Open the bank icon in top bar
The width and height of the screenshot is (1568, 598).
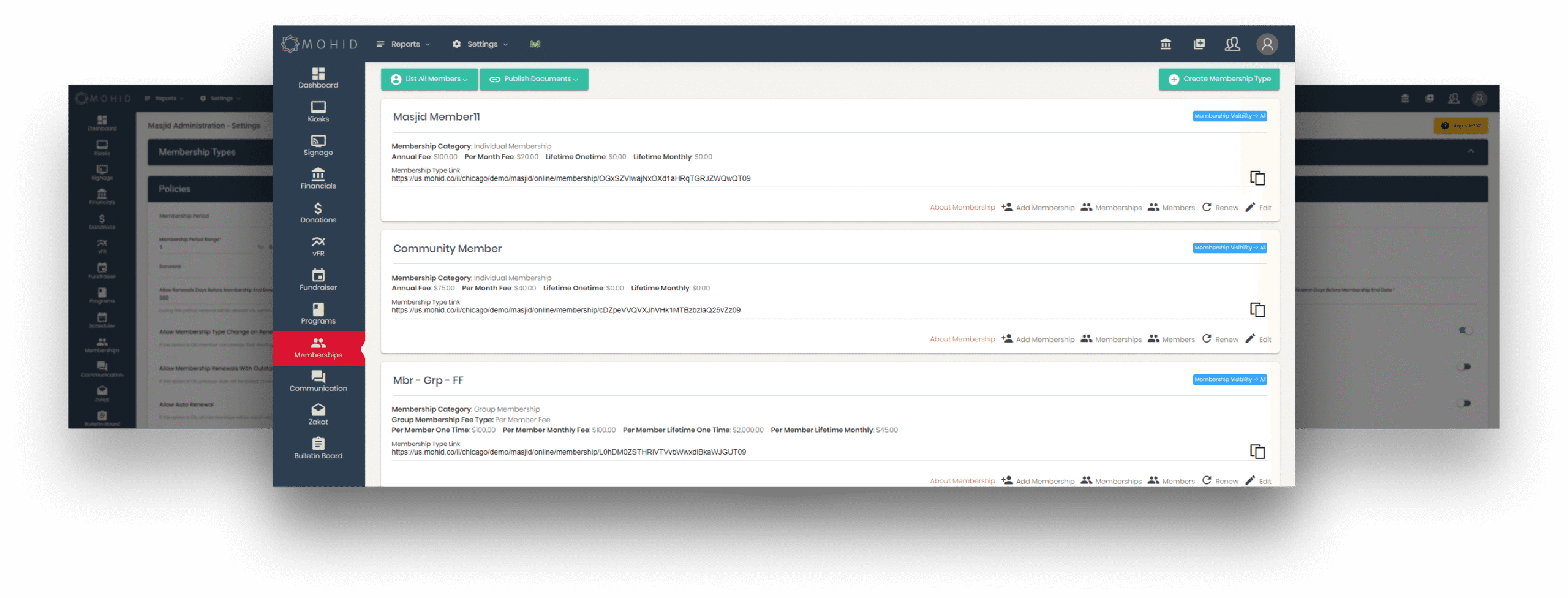tap(1166, 44)
